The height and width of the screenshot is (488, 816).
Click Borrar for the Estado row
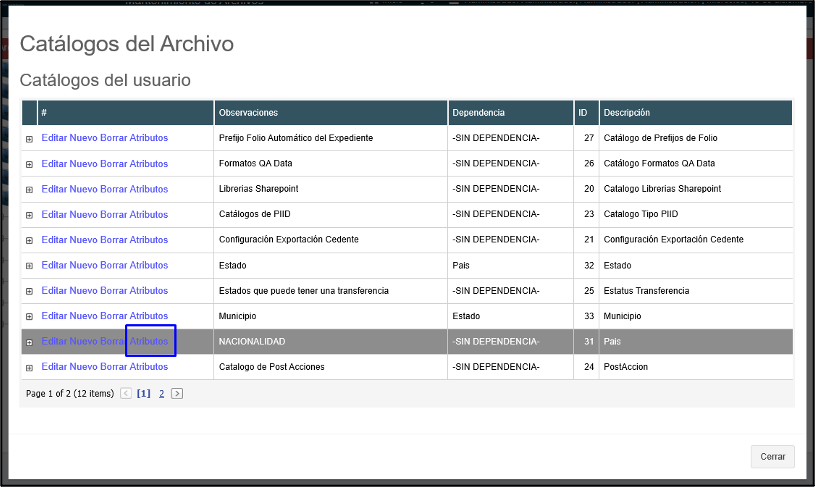click(x=113, y=265)
